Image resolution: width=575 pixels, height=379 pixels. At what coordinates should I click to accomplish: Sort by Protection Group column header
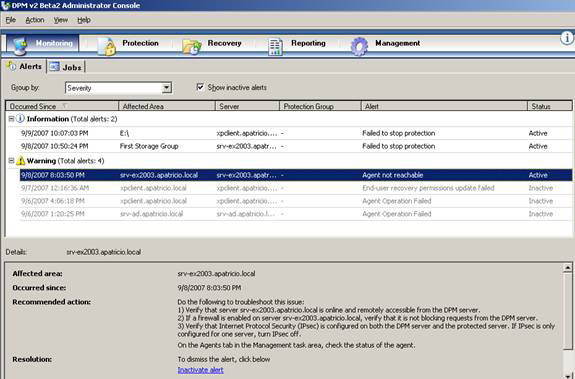click(x=321, y=106)
